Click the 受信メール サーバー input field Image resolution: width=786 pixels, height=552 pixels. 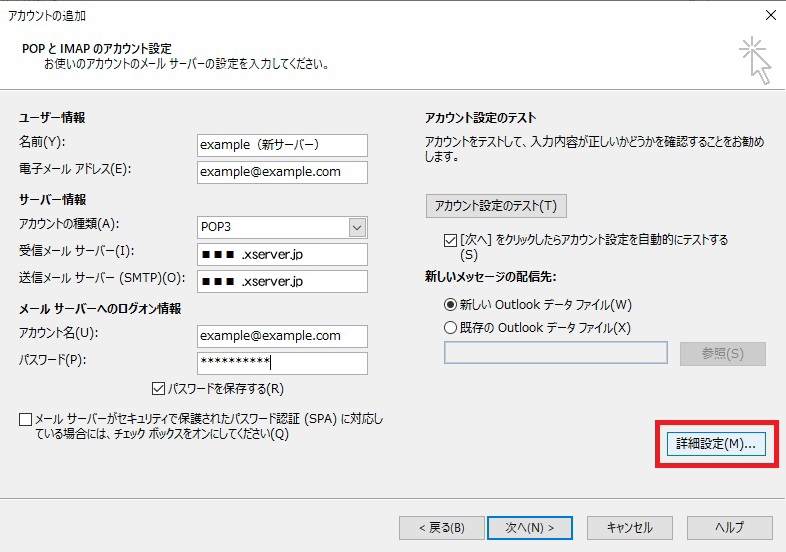(282, 254)
